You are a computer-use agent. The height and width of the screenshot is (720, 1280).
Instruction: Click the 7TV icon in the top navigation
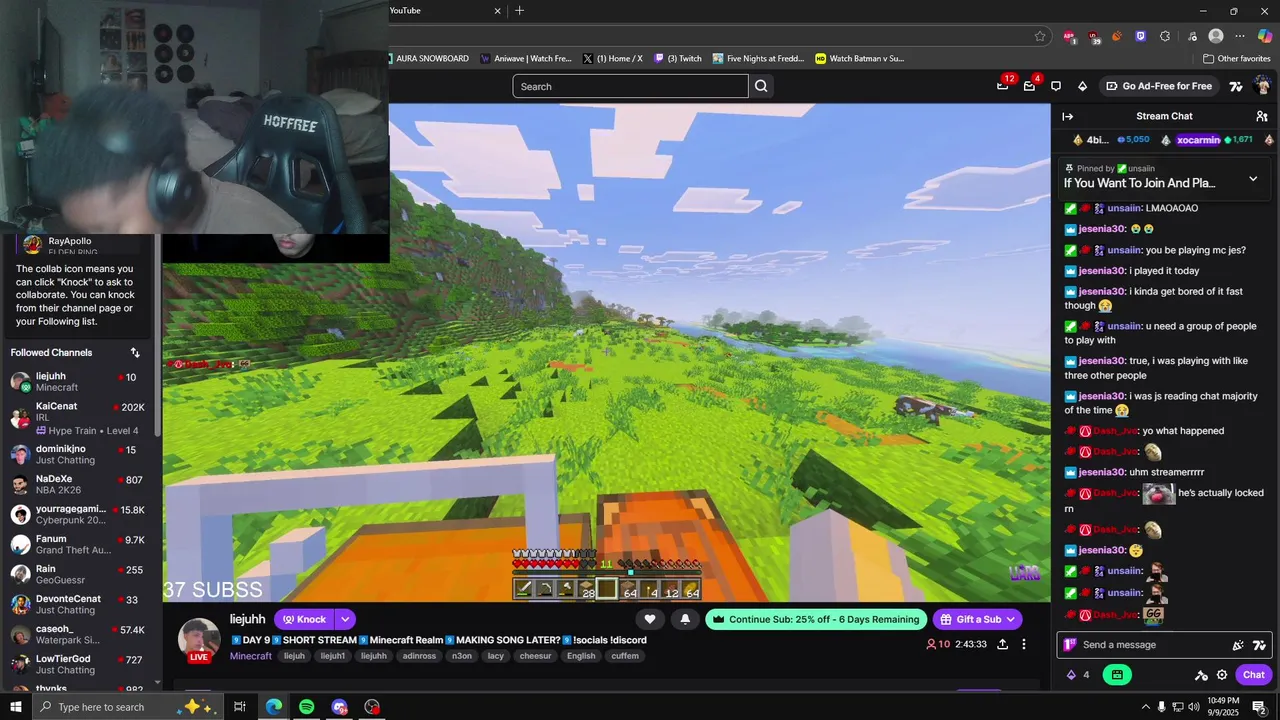pyautogui.click(x=1236, y=86)
